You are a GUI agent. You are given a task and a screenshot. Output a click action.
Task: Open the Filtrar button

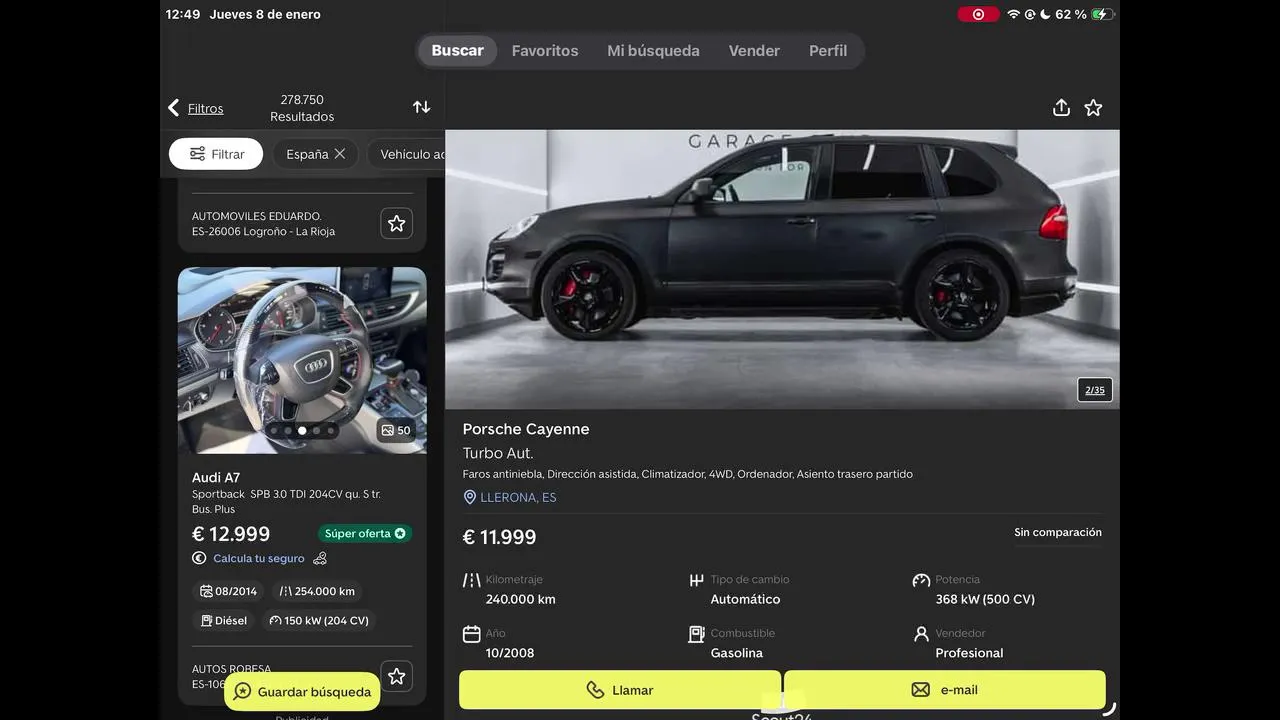coord(216,154)
